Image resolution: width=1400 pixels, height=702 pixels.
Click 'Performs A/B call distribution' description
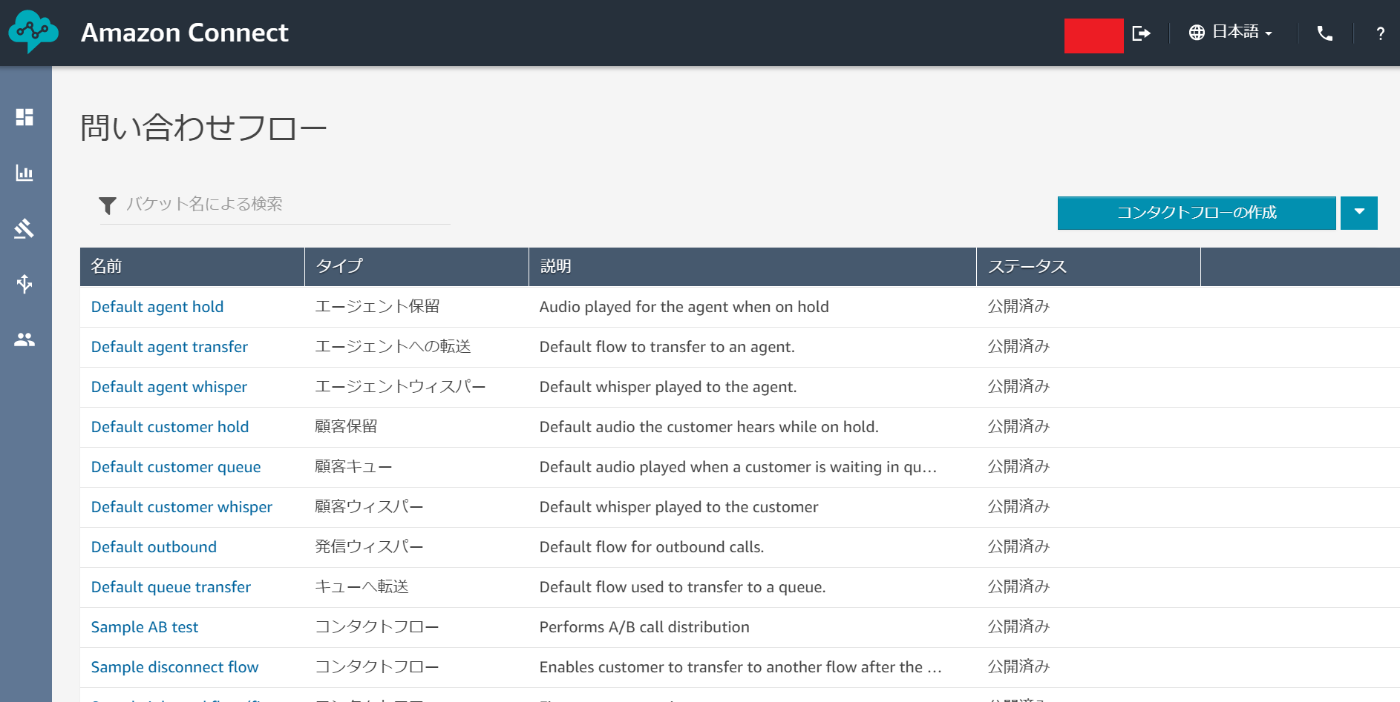click(x=645, y=627)
